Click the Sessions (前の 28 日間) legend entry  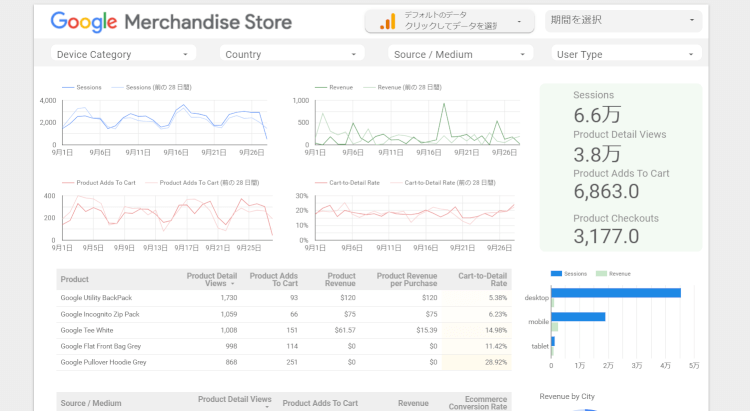click(x=152, y=88)
